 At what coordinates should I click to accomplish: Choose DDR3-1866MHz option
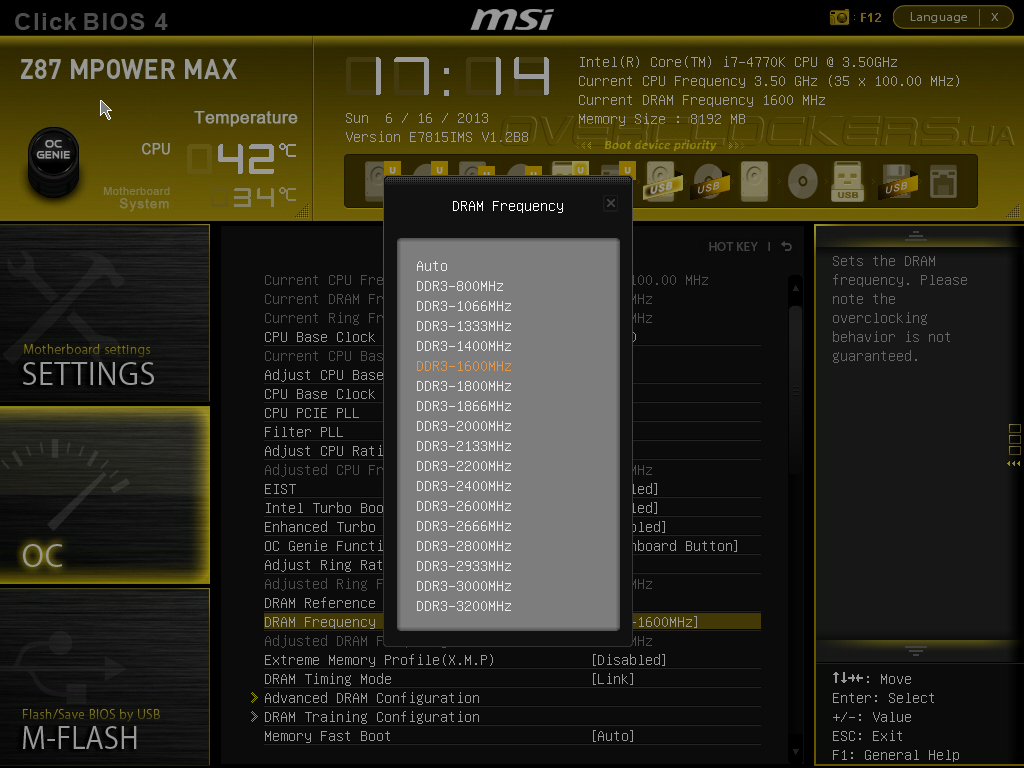[x=464, y=406]
